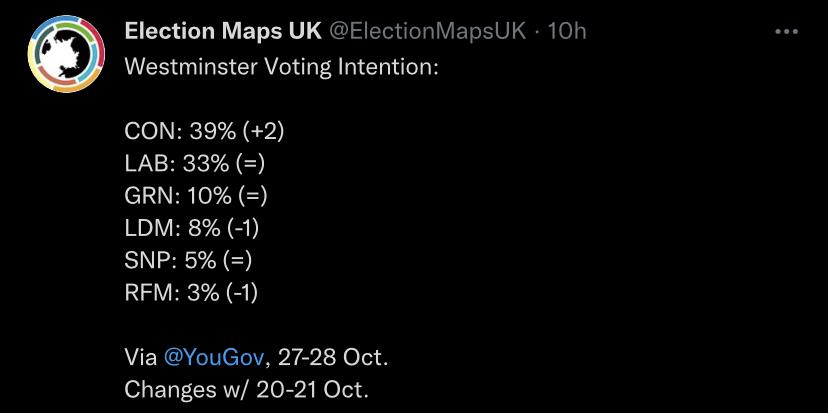
Task: Click the Westminster Voting Intention heading text
Action: point(281,67)
